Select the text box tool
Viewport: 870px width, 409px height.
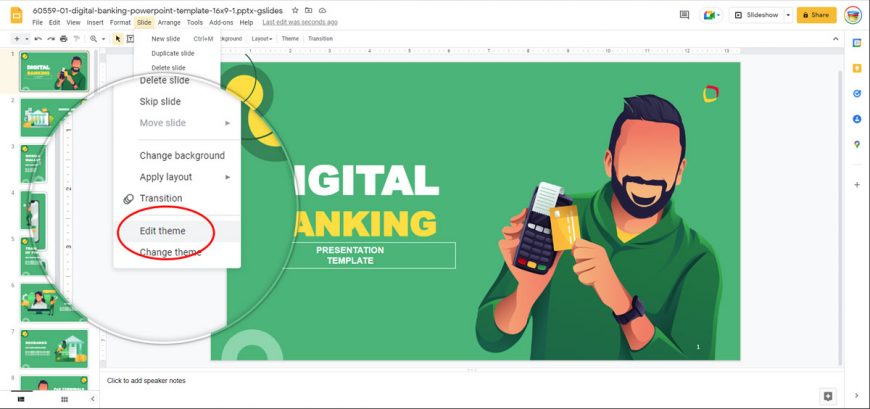coord(130,39)
